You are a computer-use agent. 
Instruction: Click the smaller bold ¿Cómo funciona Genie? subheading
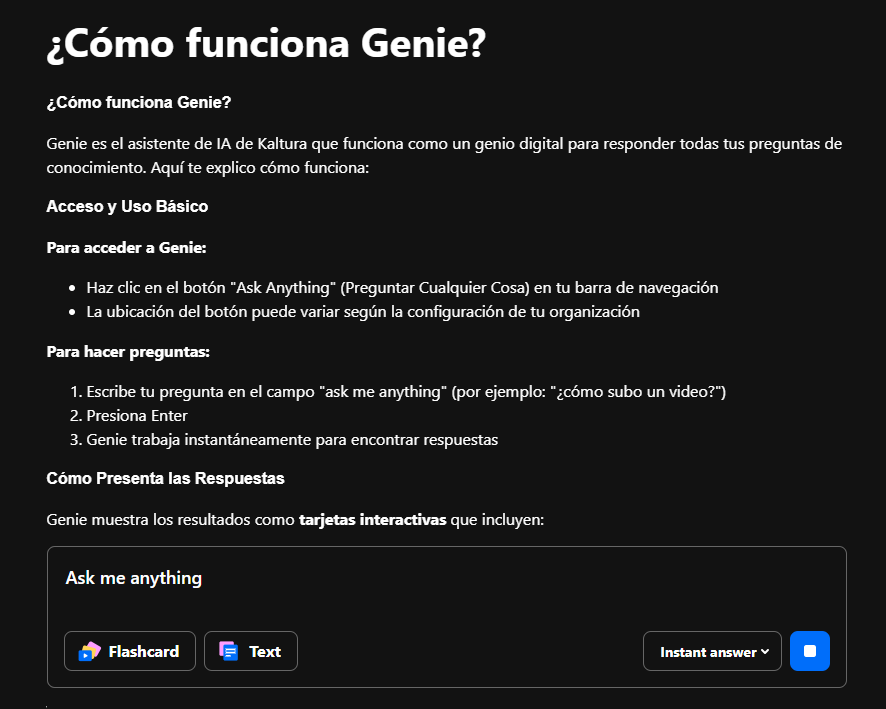[138, 102]
